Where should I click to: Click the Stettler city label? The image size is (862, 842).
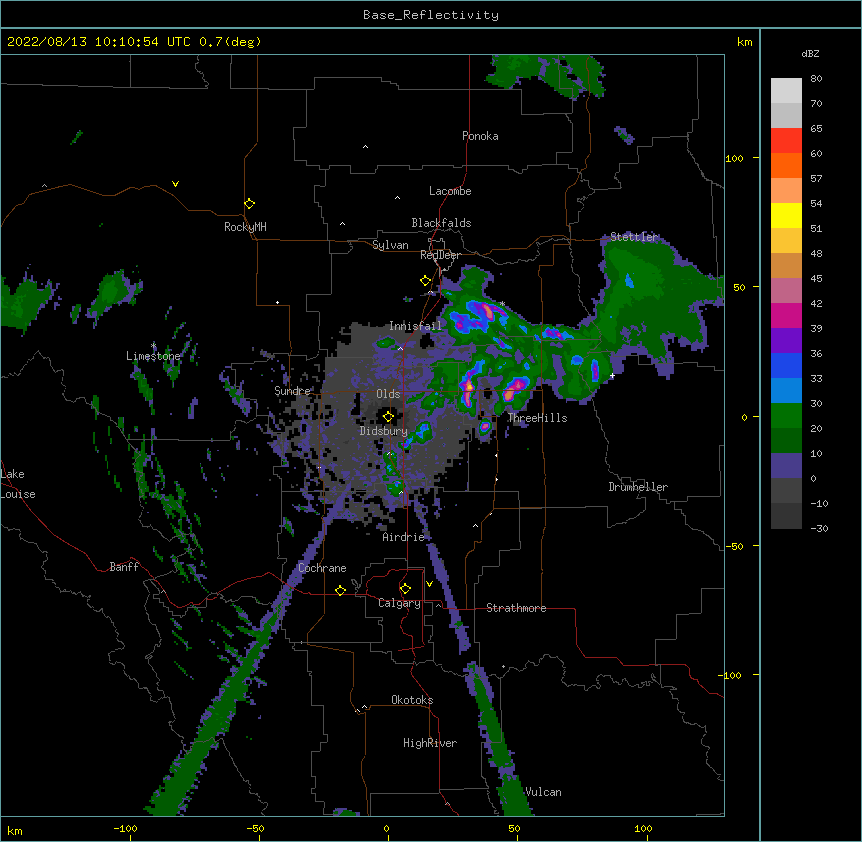pos(634,237)
